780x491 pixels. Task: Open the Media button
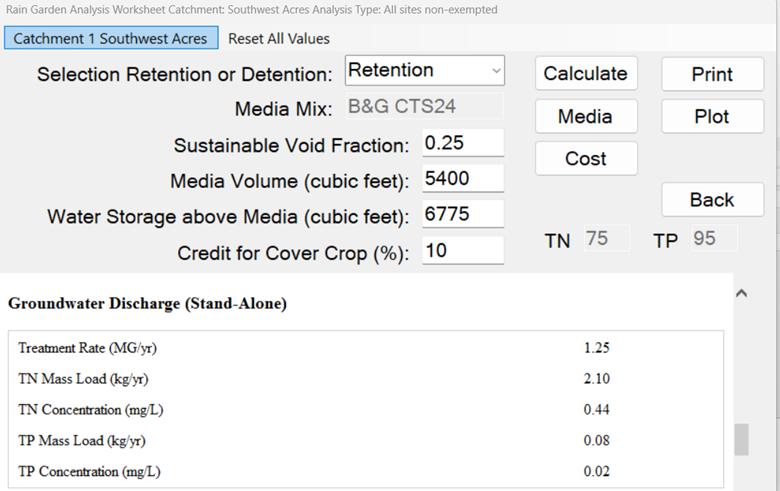point(585,116)
